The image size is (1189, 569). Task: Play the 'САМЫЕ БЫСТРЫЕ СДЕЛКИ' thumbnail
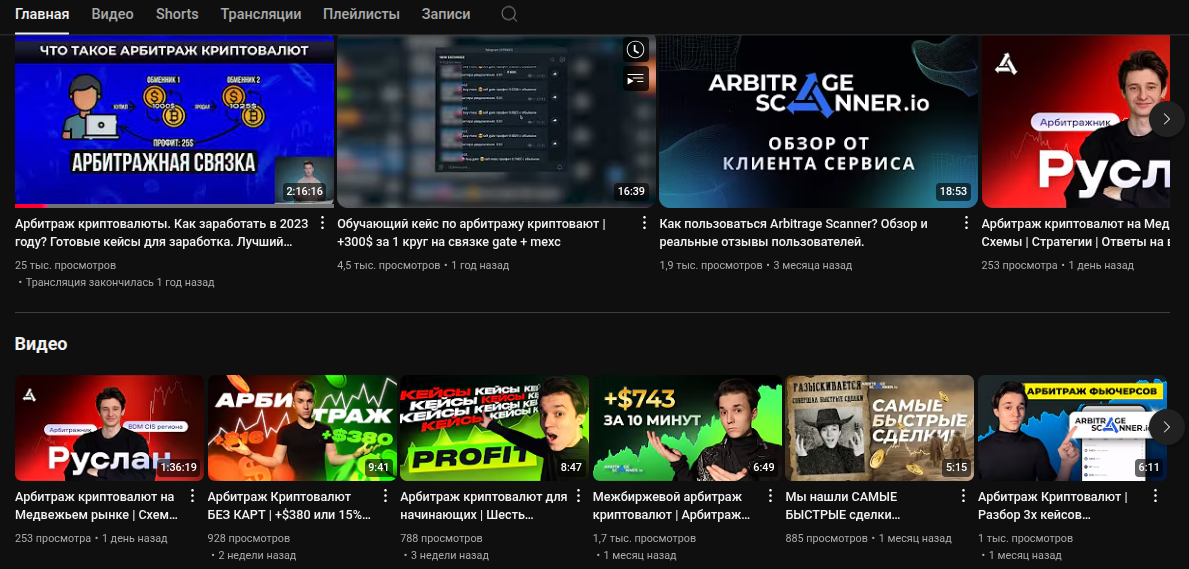click(880, 428)
